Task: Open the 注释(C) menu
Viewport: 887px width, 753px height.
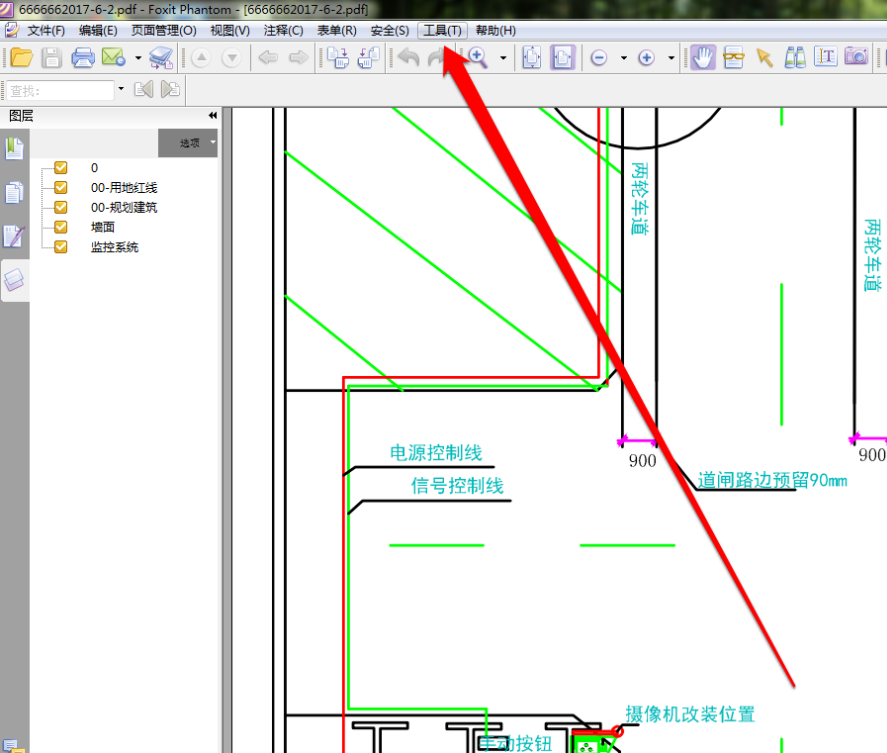Action: (283, 31)
